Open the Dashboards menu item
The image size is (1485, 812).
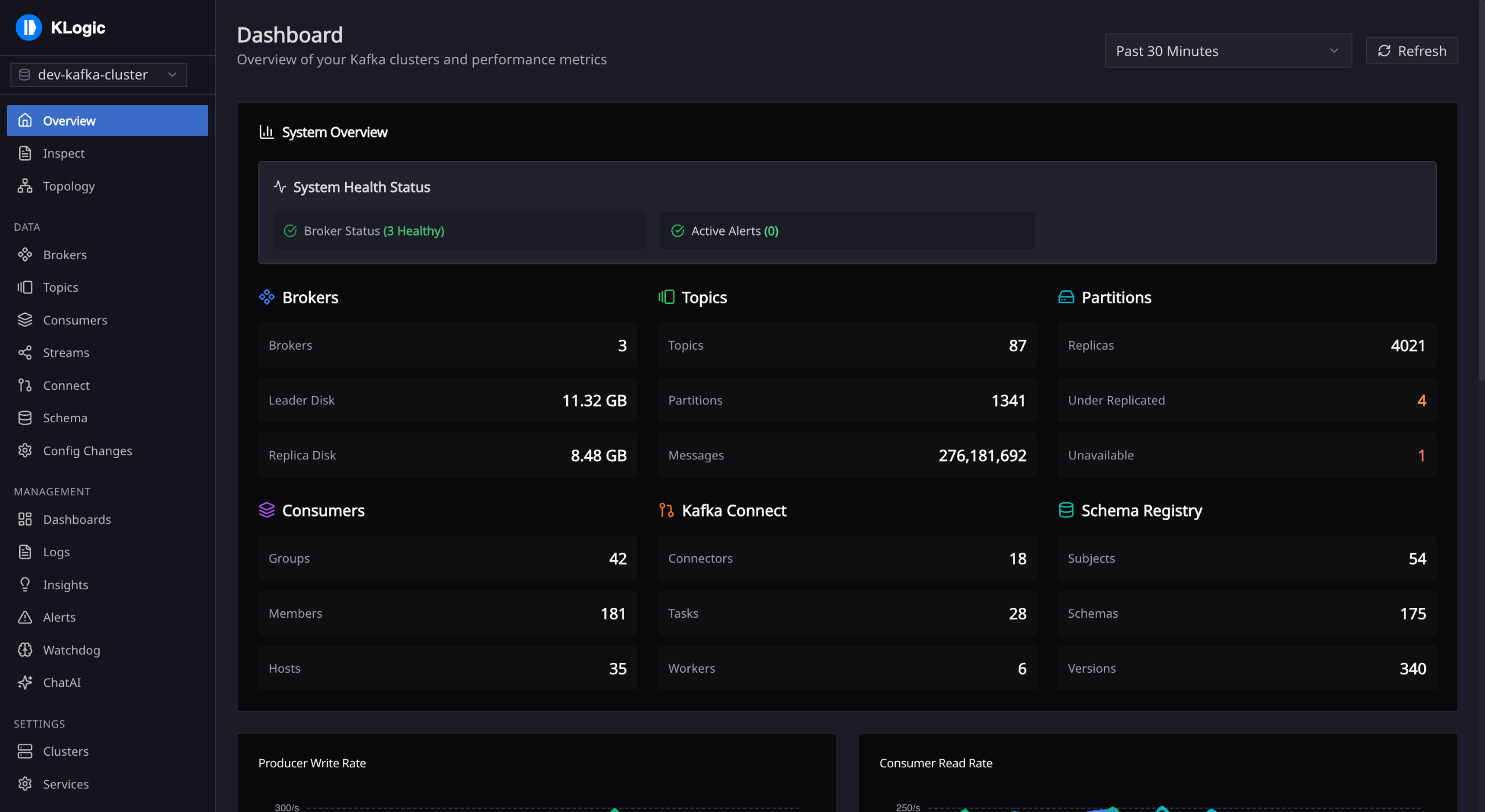[x=77, y=520]
